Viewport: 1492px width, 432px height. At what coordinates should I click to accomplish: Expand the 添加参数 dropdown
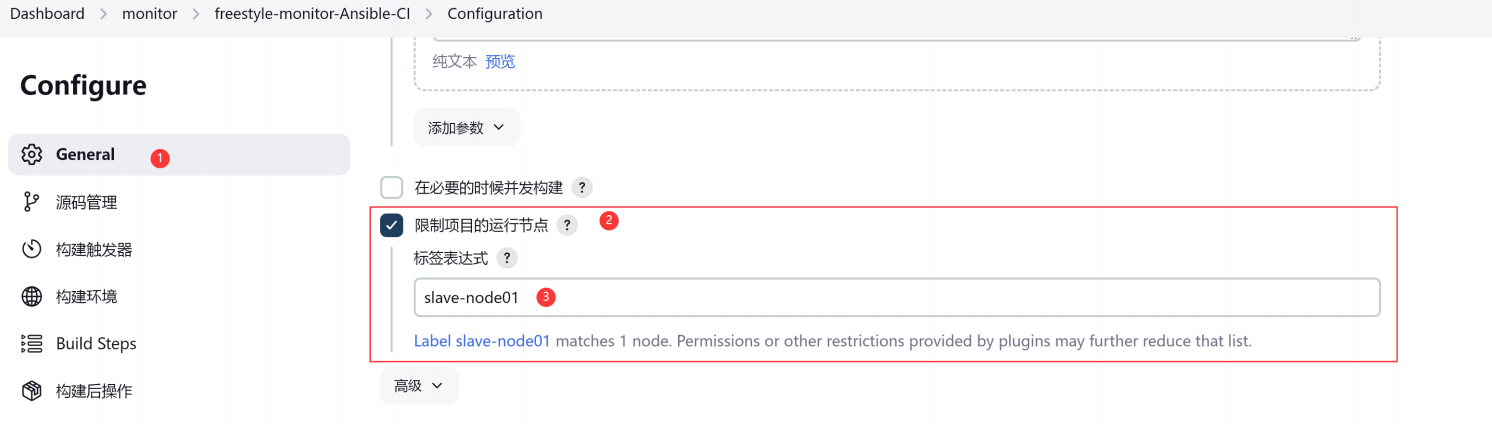(x=467, y=127)
